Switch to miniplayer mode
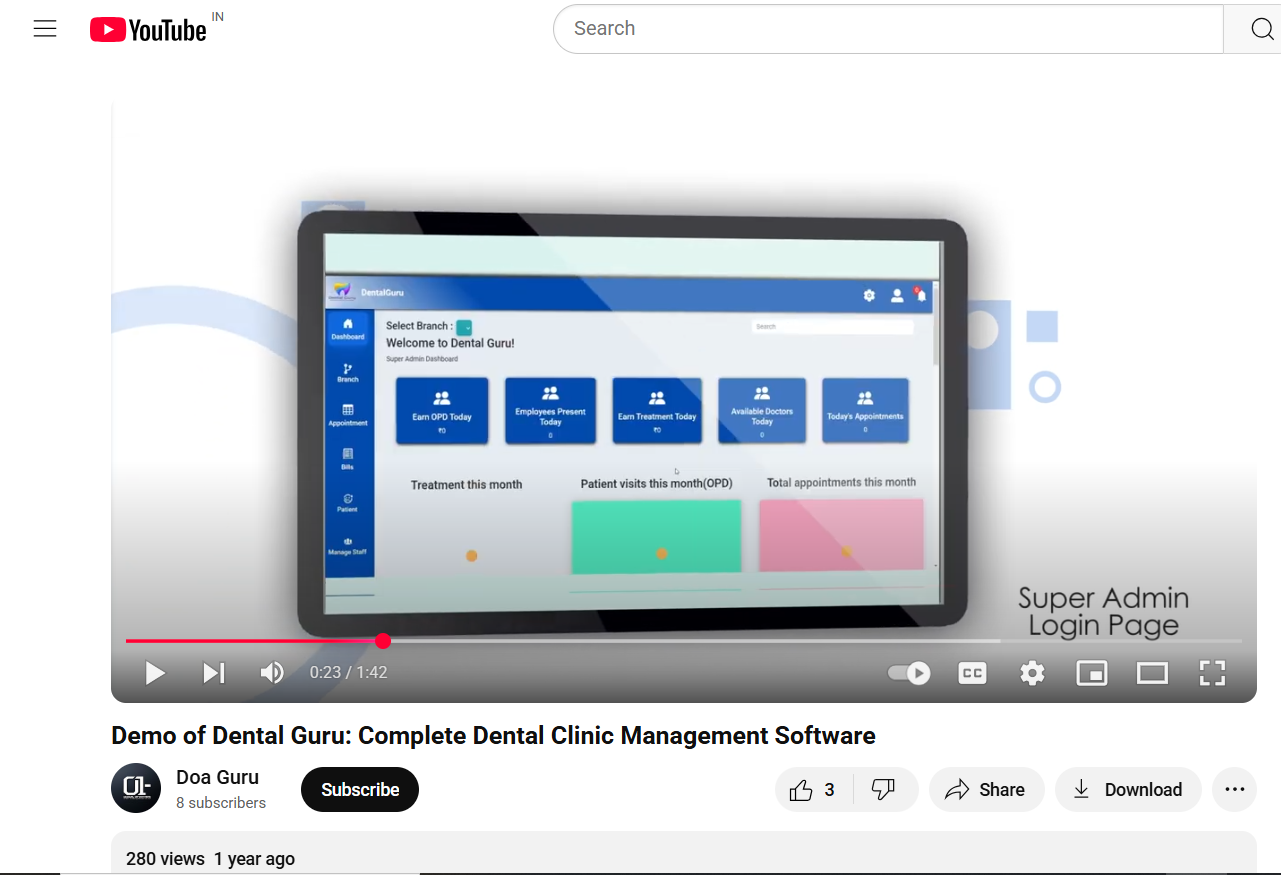The image size is (1281, 875). (1092, 673)
